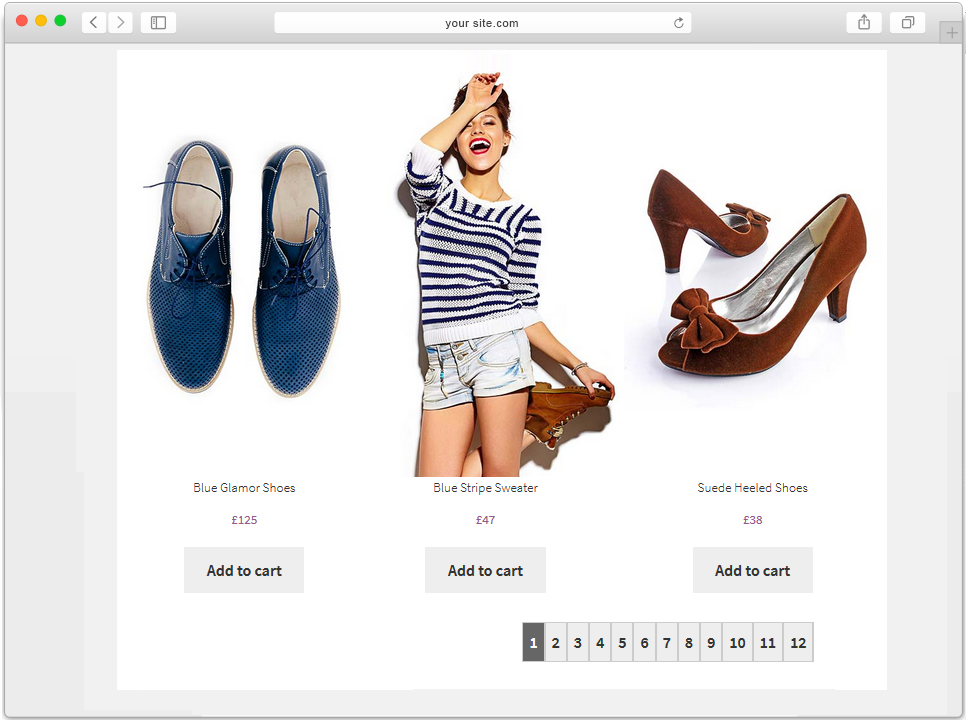
Task: Maximize the window with the green button
Action: pyautogui.click(x=60, y=20)
